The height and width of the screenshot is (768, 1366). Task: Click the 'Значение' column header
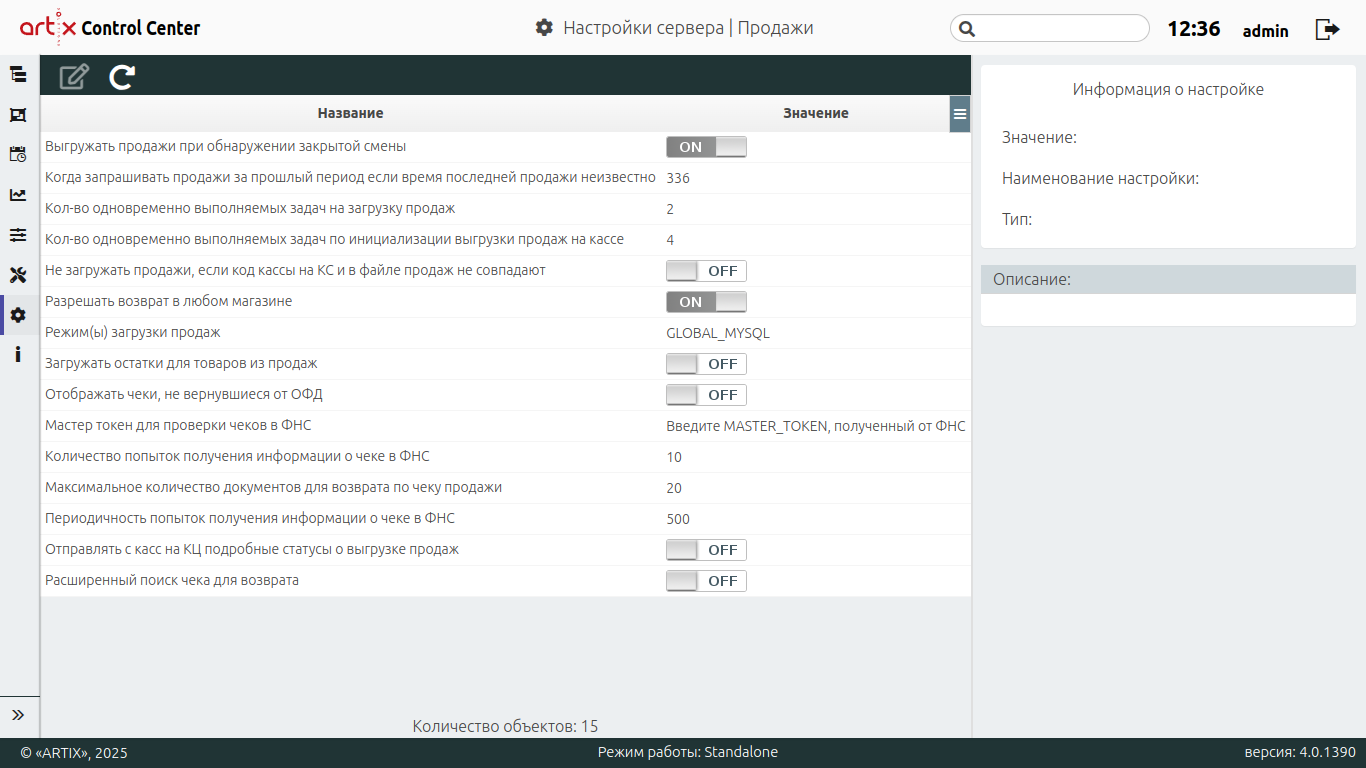[815, 114]
